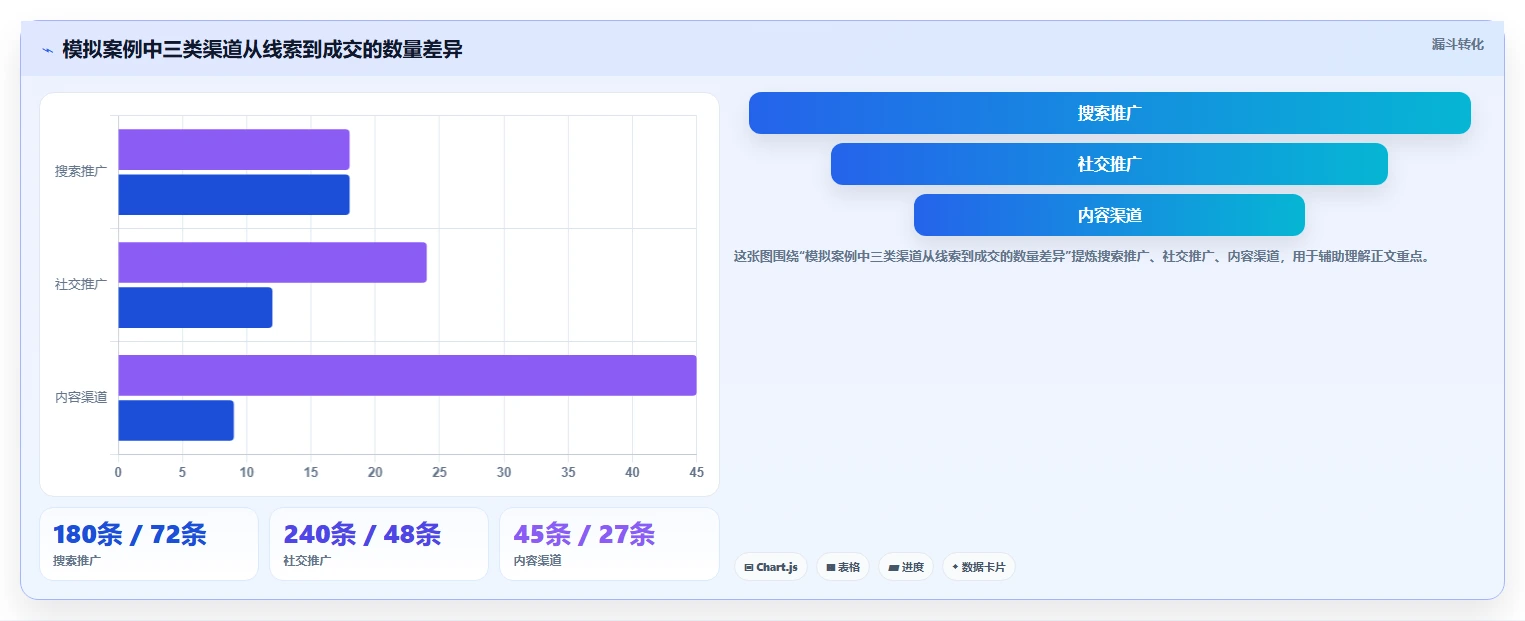Click the 30 tick on the x-axis

click(504, 472)
